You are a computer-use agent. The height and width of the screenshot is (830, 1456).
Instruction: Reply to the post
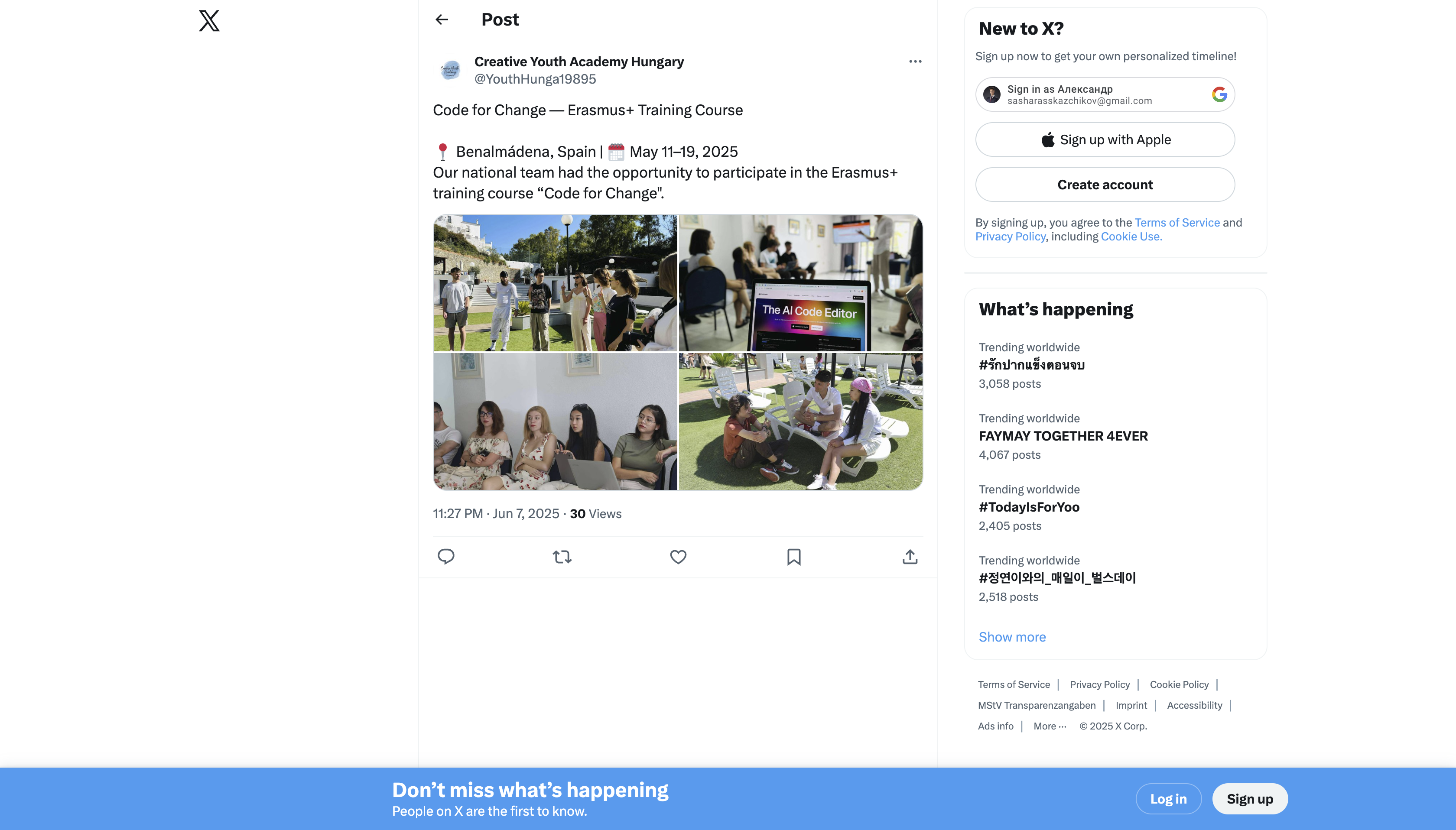[446, 556]
